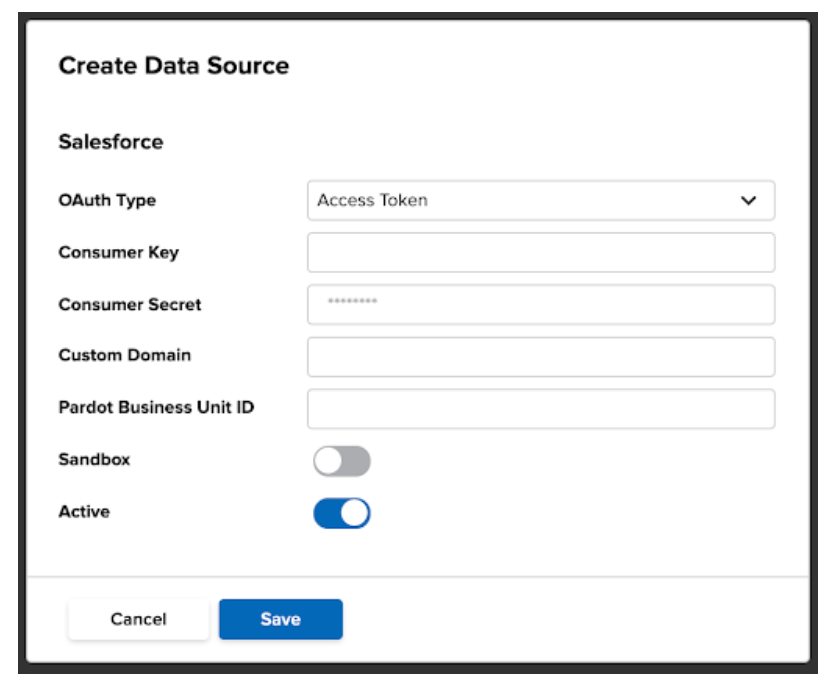
Task: Select the Access Token value text
Action: 372,200
